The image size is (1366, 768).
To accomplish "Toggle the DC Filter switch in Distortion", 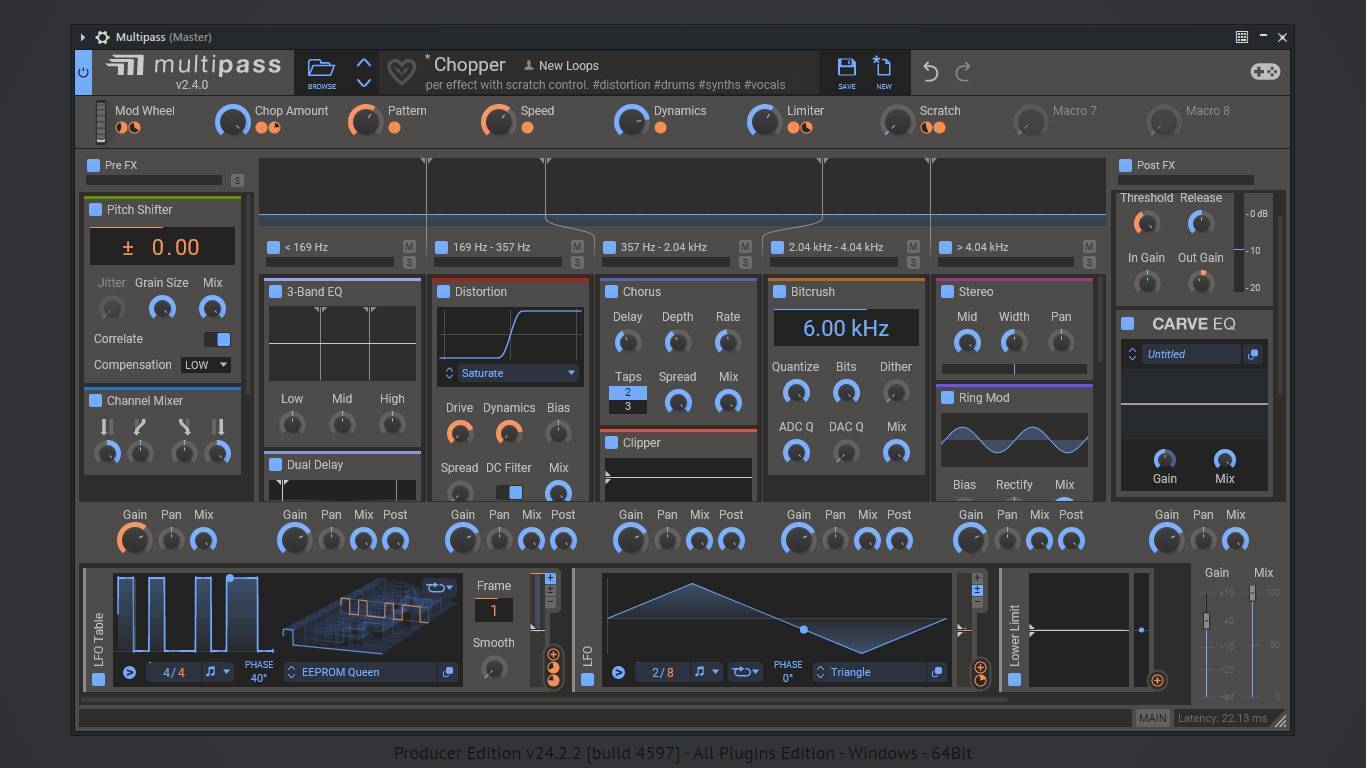I will click(x=509, y=492).
